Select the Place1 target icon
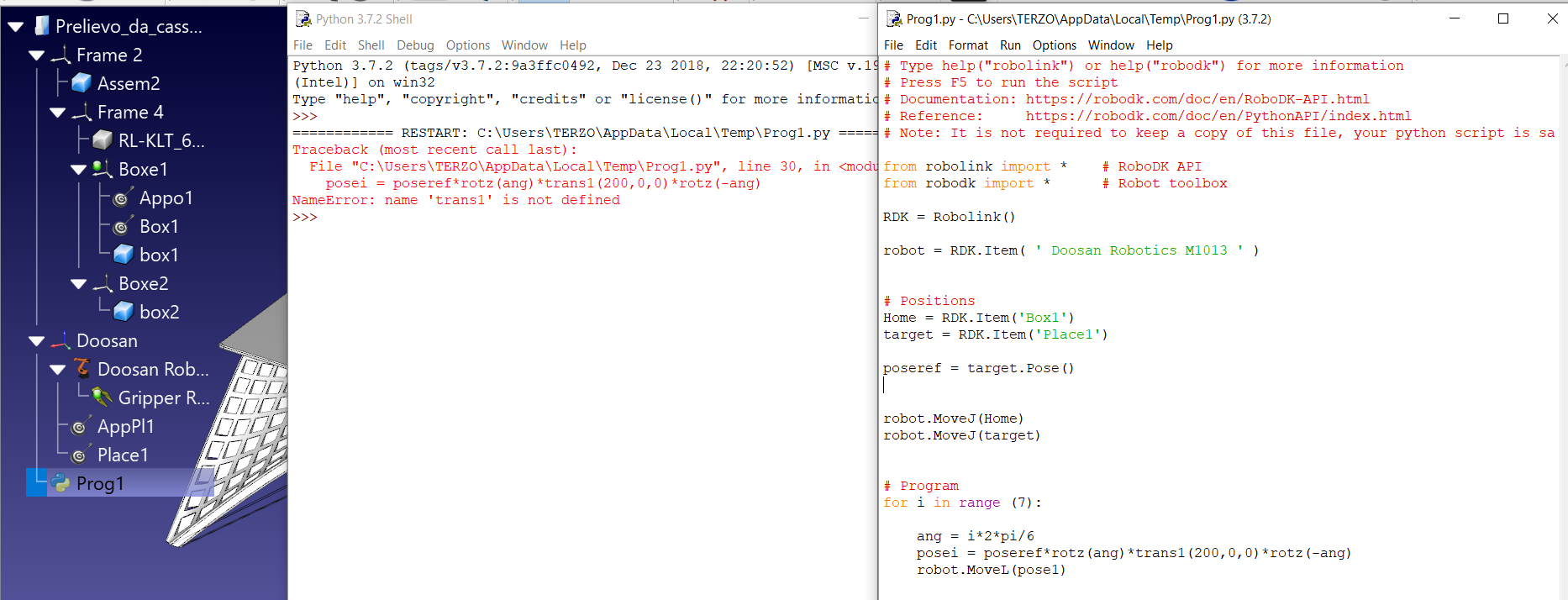The height and width of the screenshot is (600, 1568). 80,455
